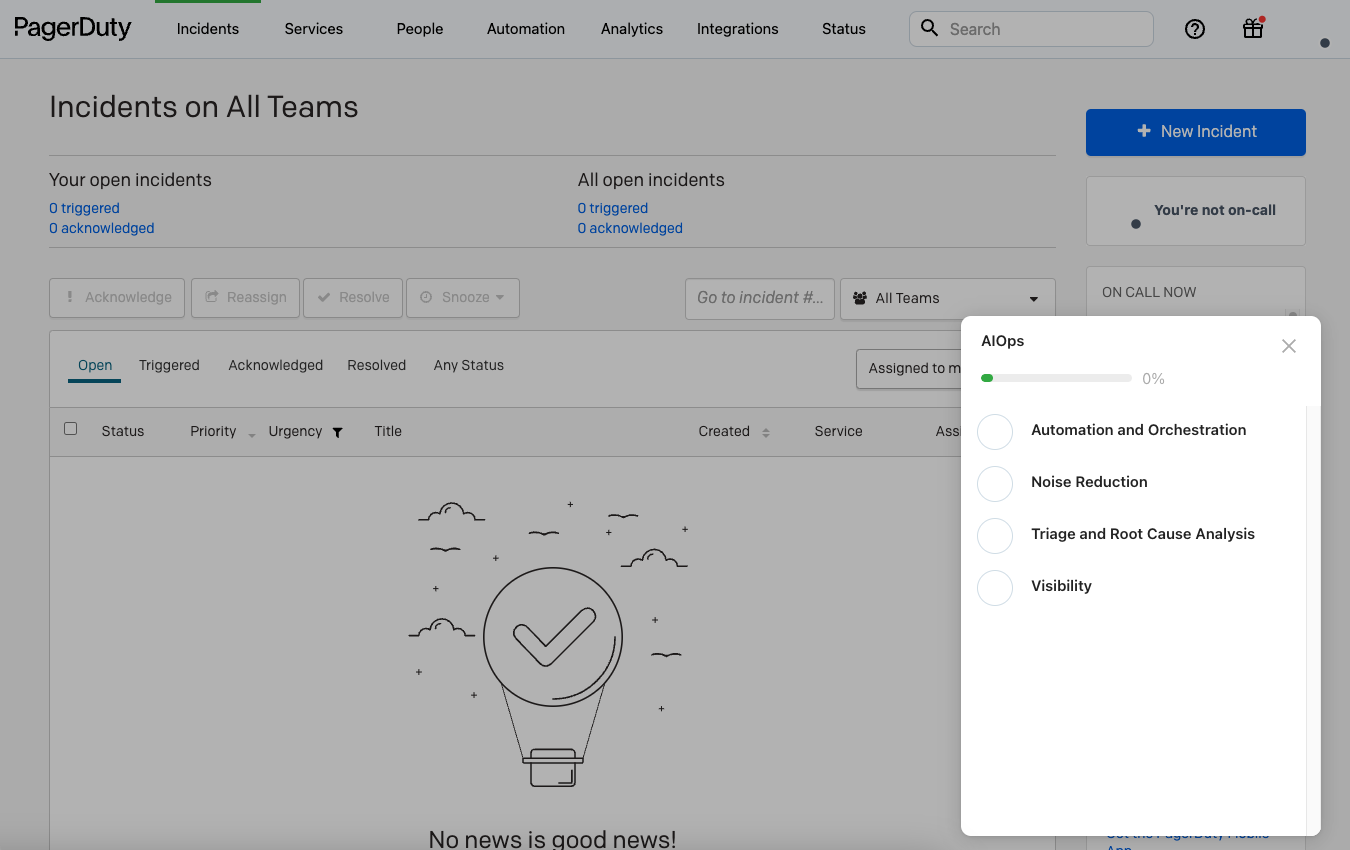This screenshot has height=850, width=1350.
Task: Open the Analytics menu
Action: pos(631,29)
